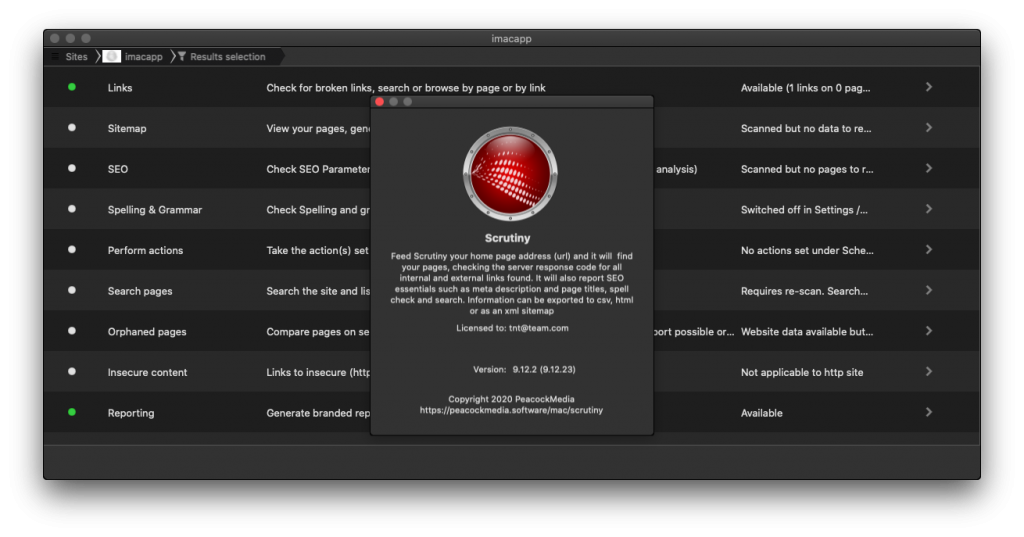Click the imacapp window title
The height and width of the screenshot is (537, 1024).
511,39
